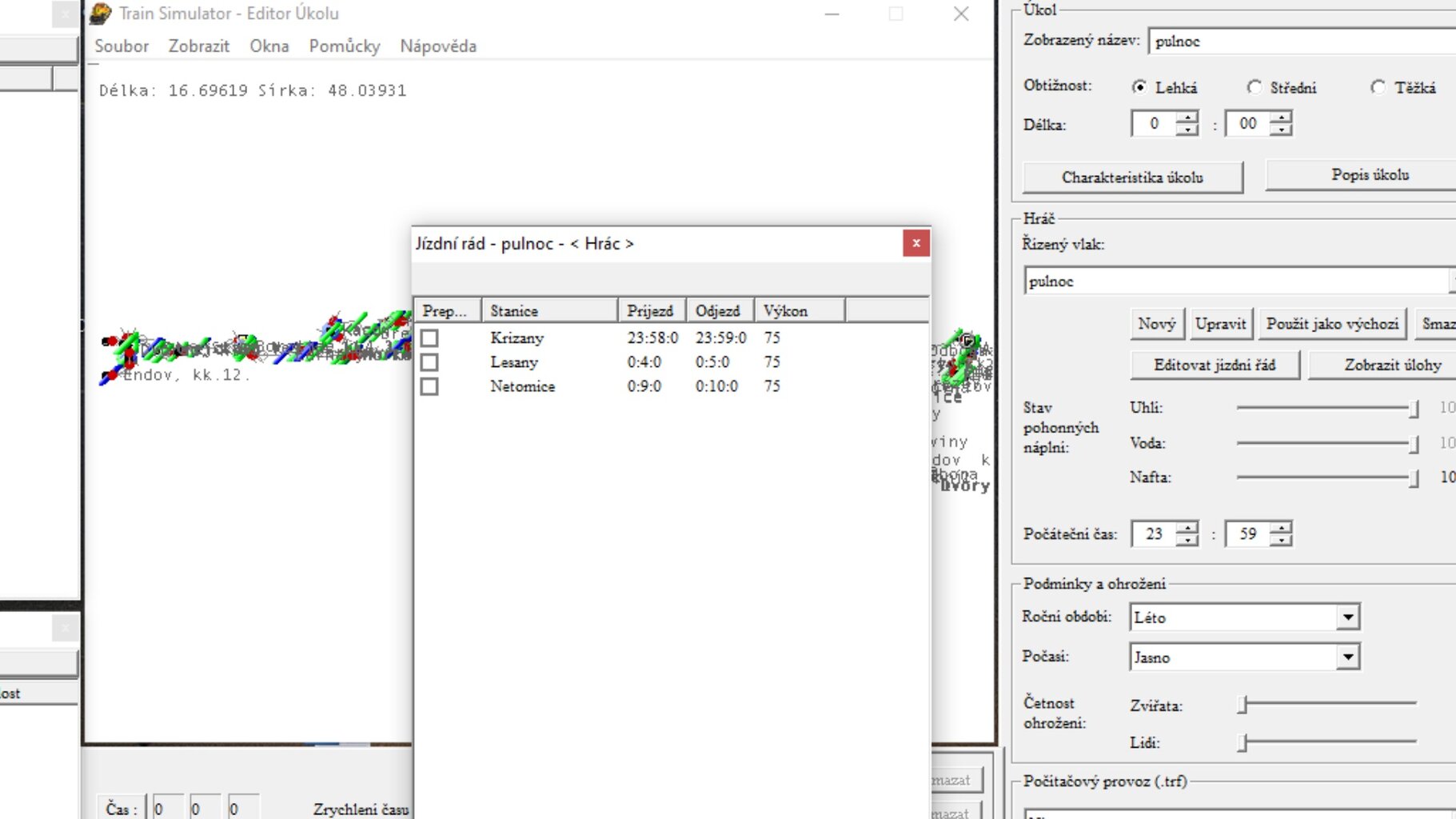Check the Krizany station checkbox
This screenshot has height=819, width=1456.
tap(429, 338)
